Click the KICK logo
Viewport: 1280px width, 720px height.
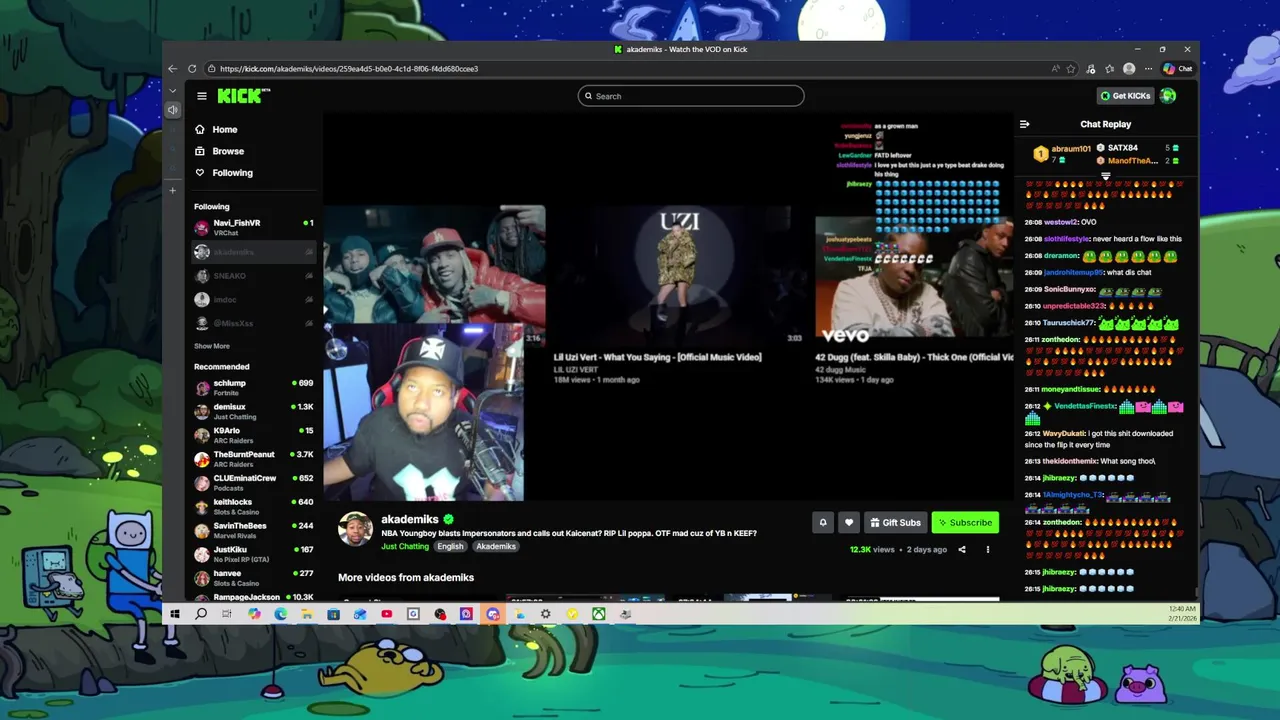[x=243, y=96]
